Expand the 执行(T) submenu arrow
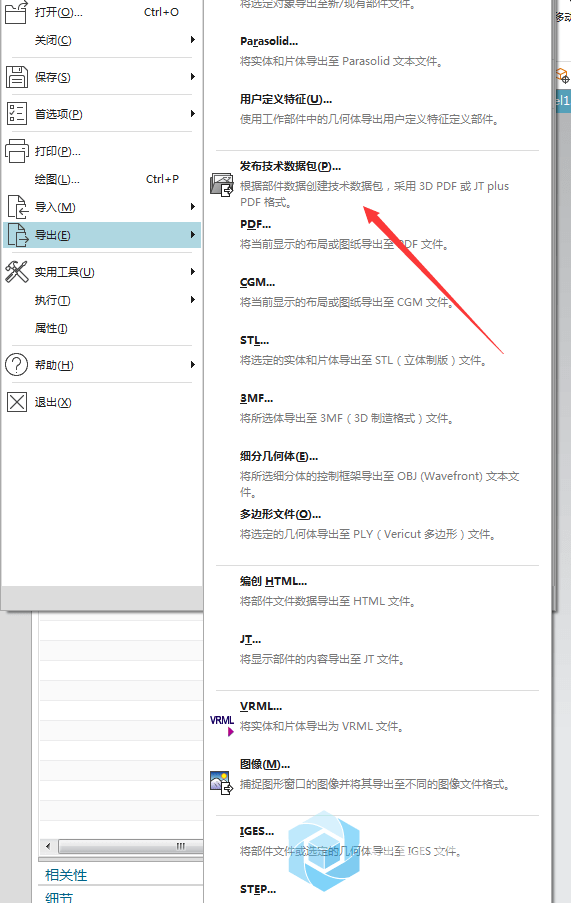571x903 pixels. (193, 299)
